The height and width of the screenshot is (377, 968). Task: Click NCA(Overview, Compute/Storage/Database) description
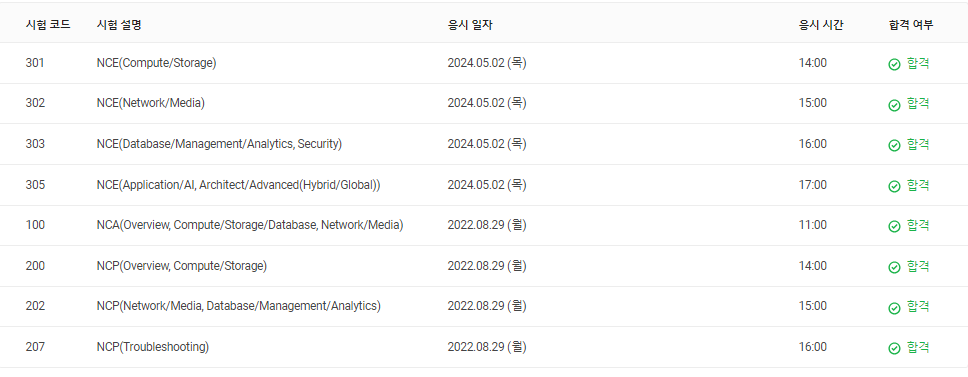point(250,225)
